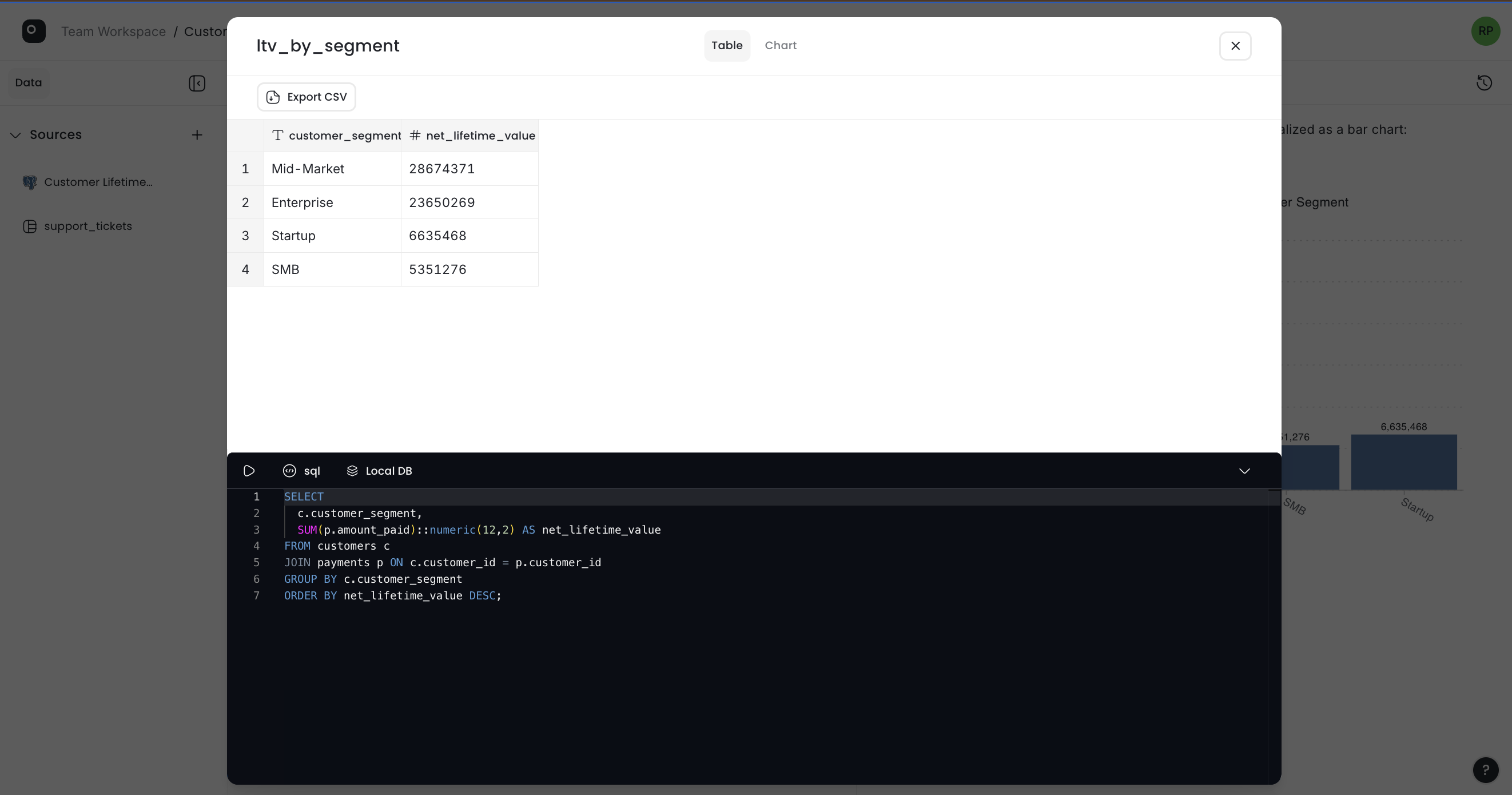This screenshot has width=1512, height=795.
Task: Collapse the Sources section chevron
Action: (16, 135)
